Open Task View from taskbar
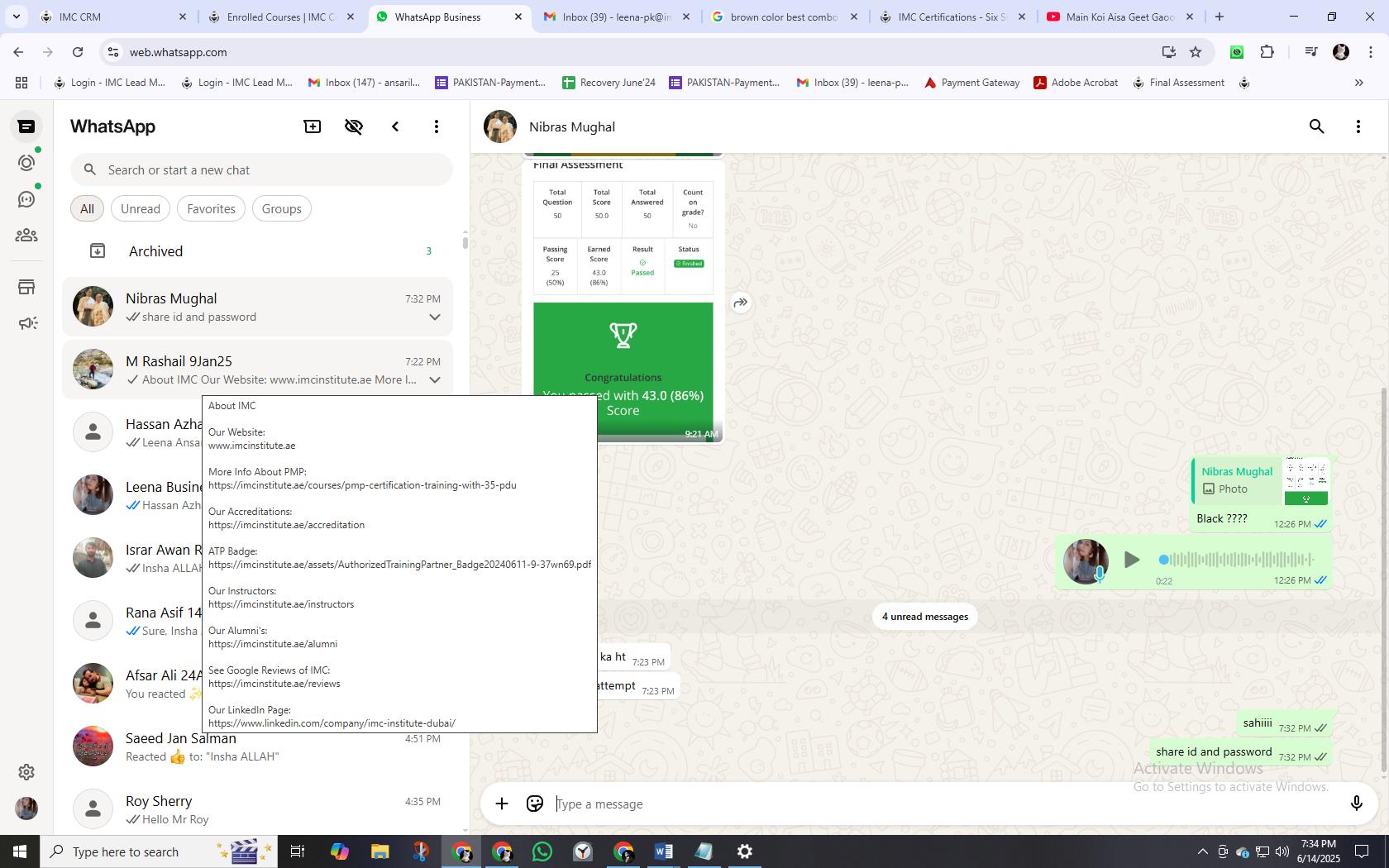The height and width of the screenshot is (868, 1389). click(x=298, y=851)
